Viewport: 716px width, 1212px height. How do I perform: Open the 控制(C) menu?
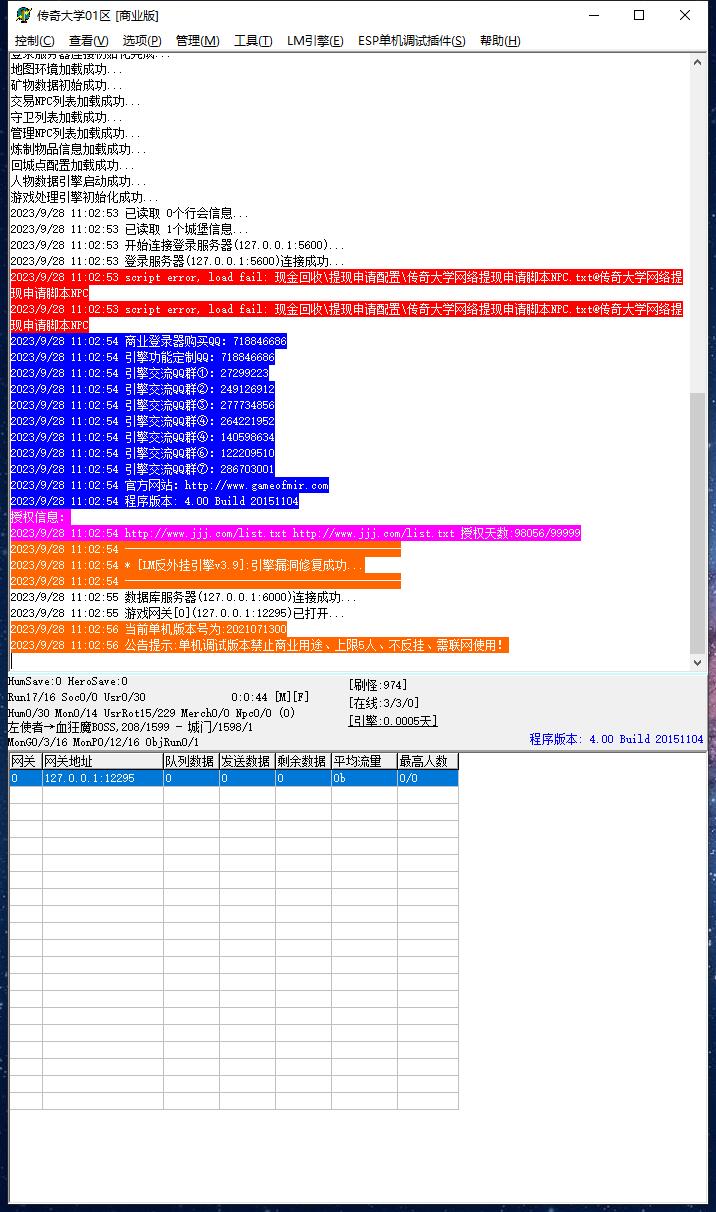click(35, 41)
